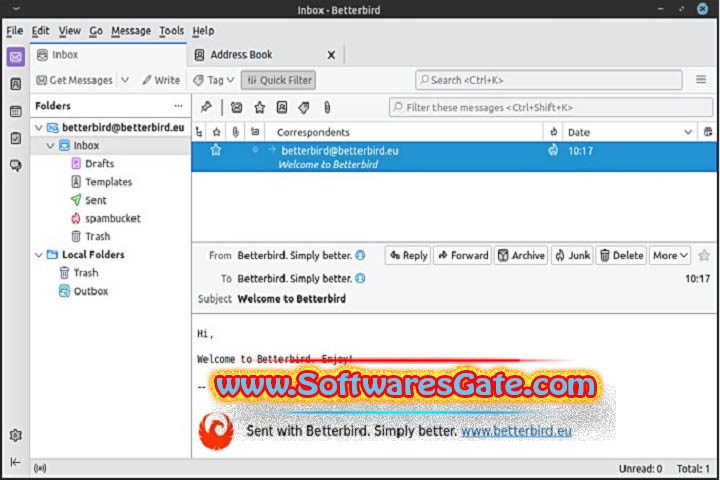This screenshot has width=720, height=480.
Task: Select the Drafts folder
Action: tap(99, 164)
